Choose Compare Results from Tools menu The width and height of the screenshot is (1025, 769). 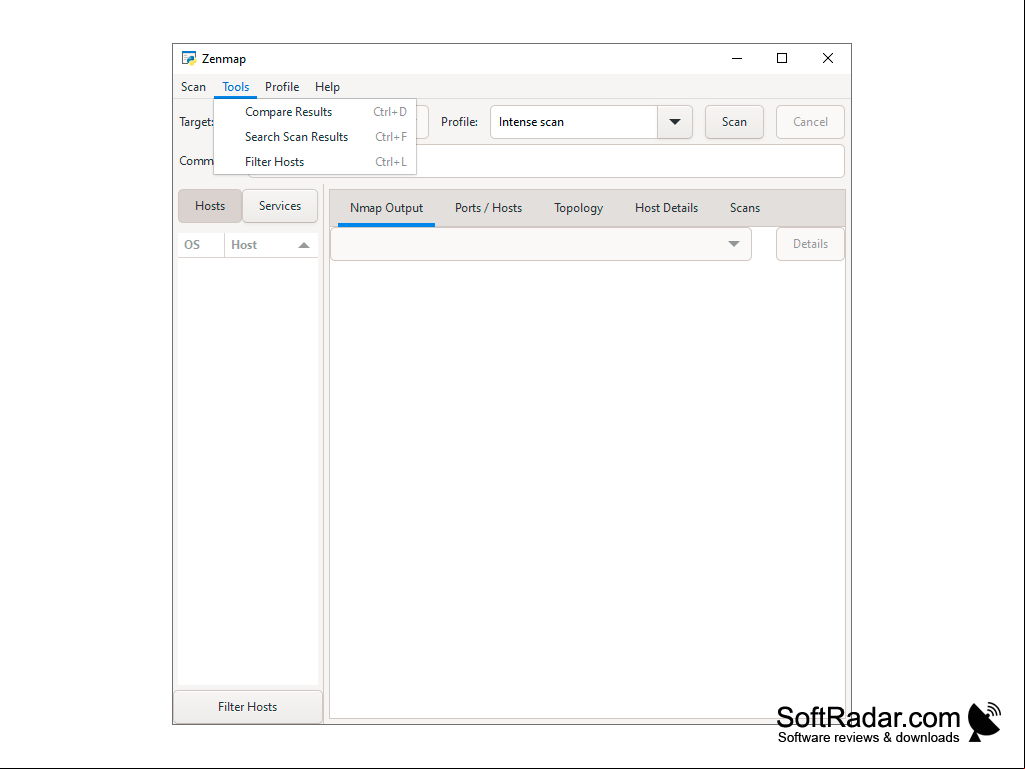pyautogui.click(x=315, y=112)
